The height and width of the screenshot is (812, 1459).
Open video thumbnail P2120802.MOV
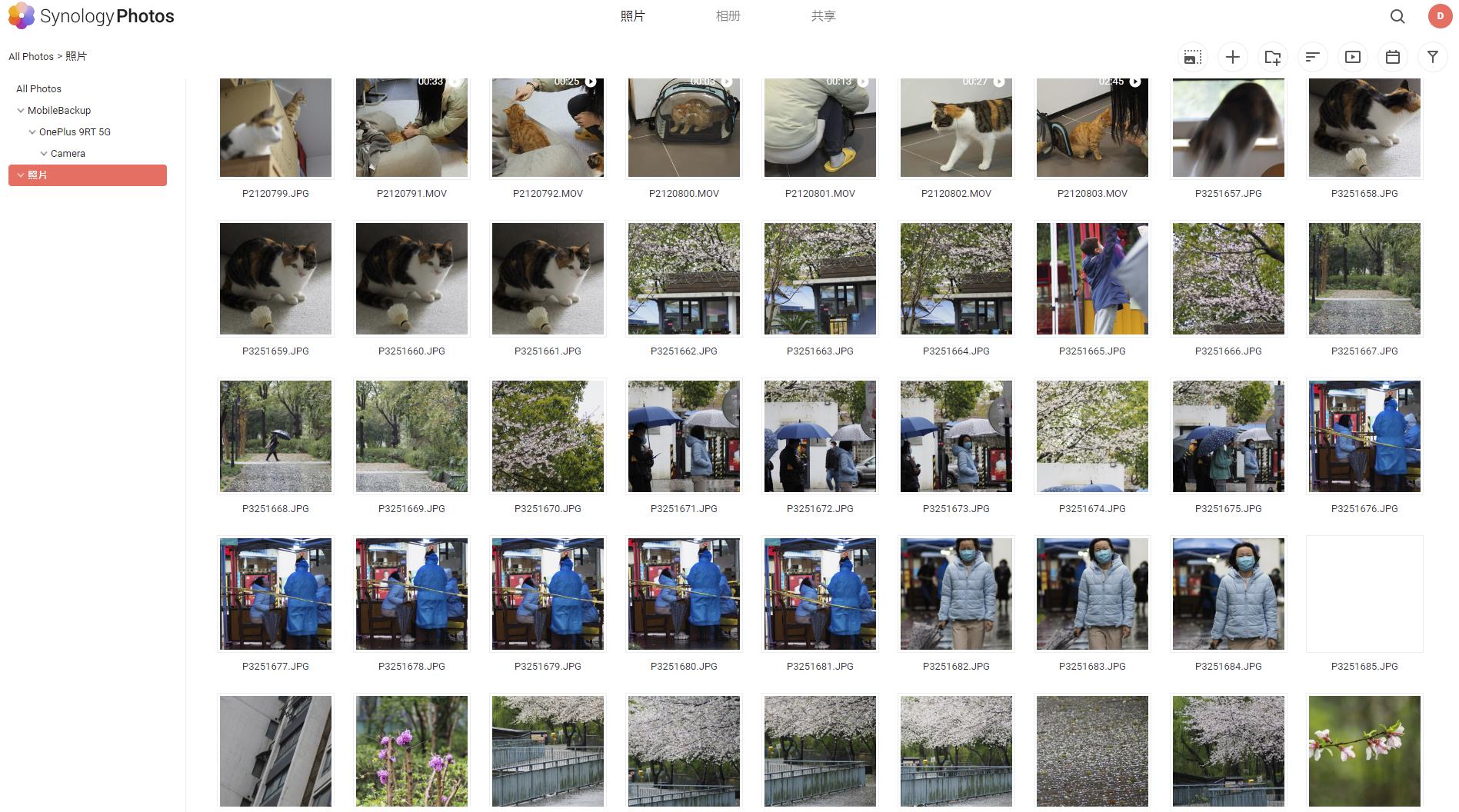click(x=956, y=128)
